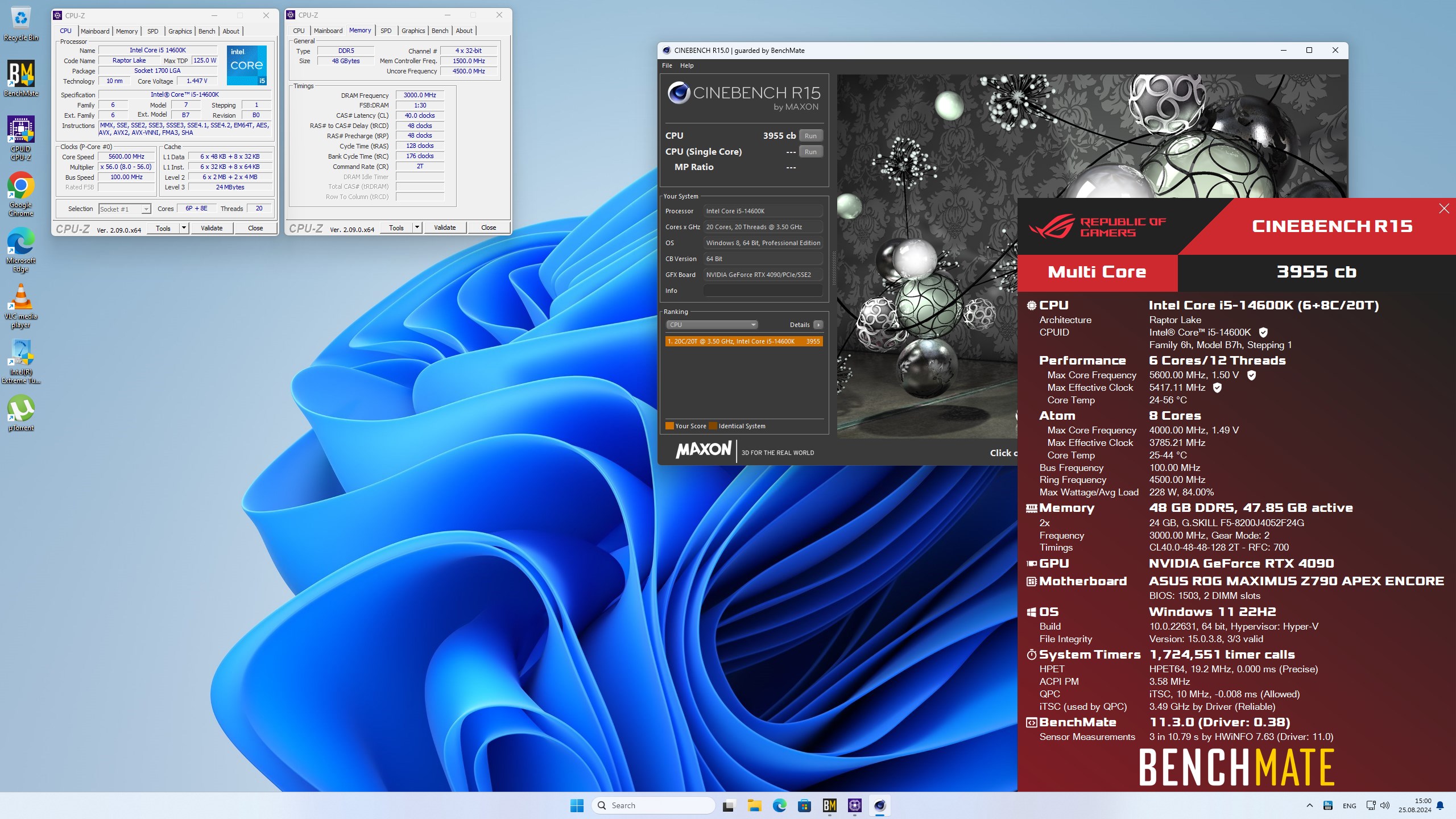The width and height of the screenshot is (1456, 819).
Task: Expand the Ranking Details arrow
Action: point(818,325)
